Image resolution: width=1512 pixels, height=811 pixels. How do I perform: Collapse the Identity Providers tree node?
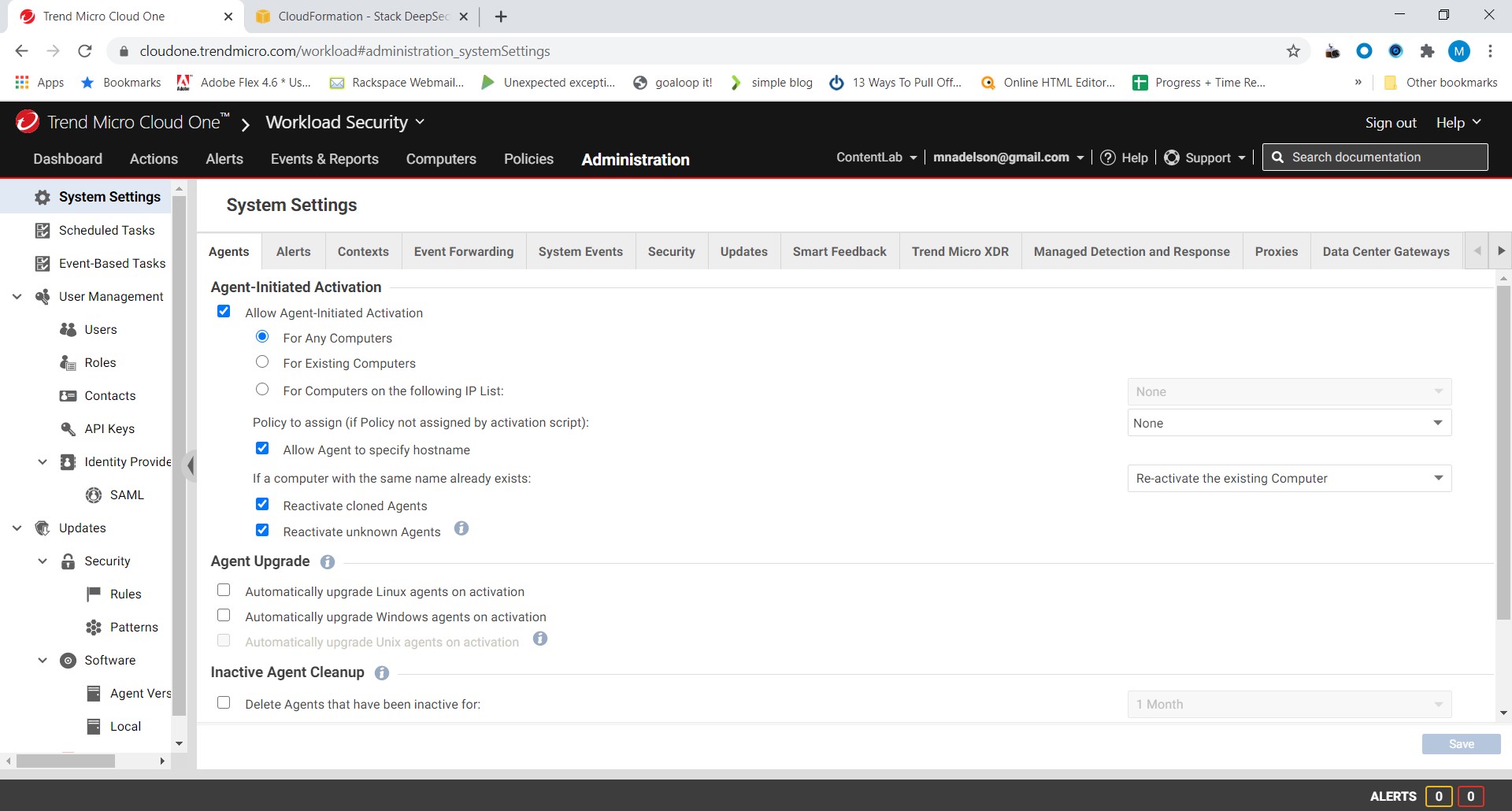coord(43,461)
